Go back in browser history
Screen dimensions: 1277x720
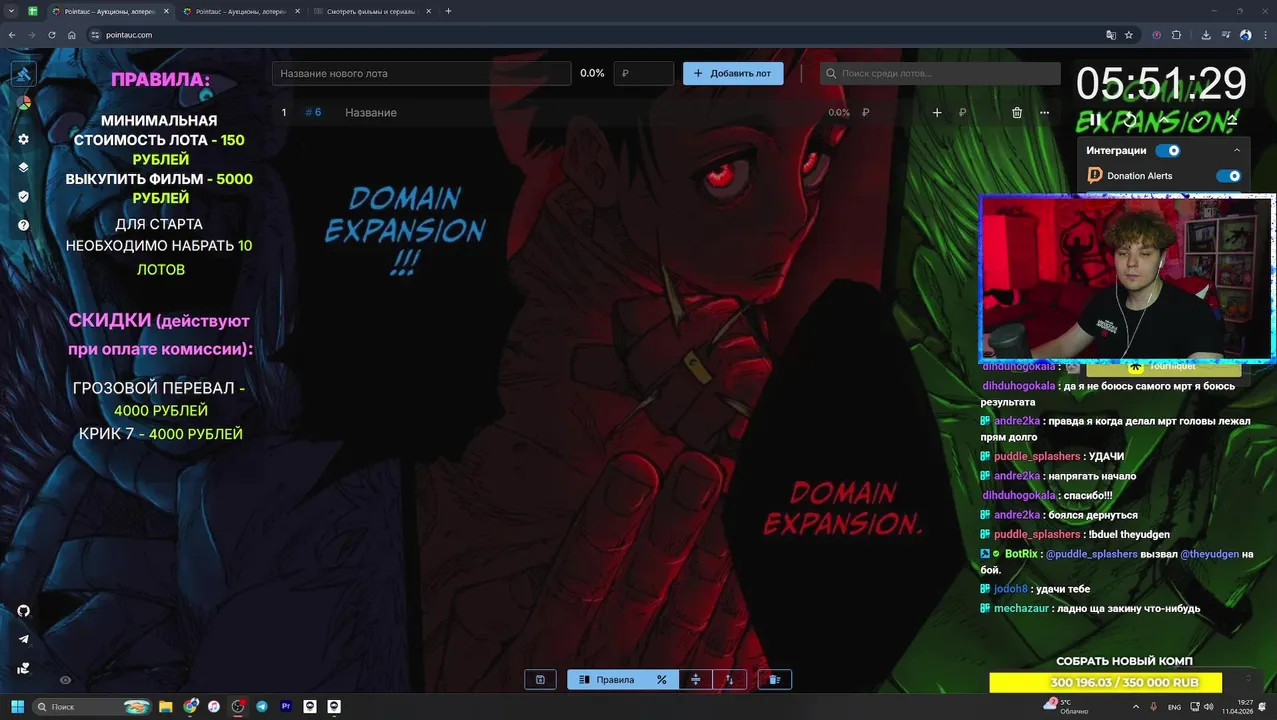(x=12, y=35)
